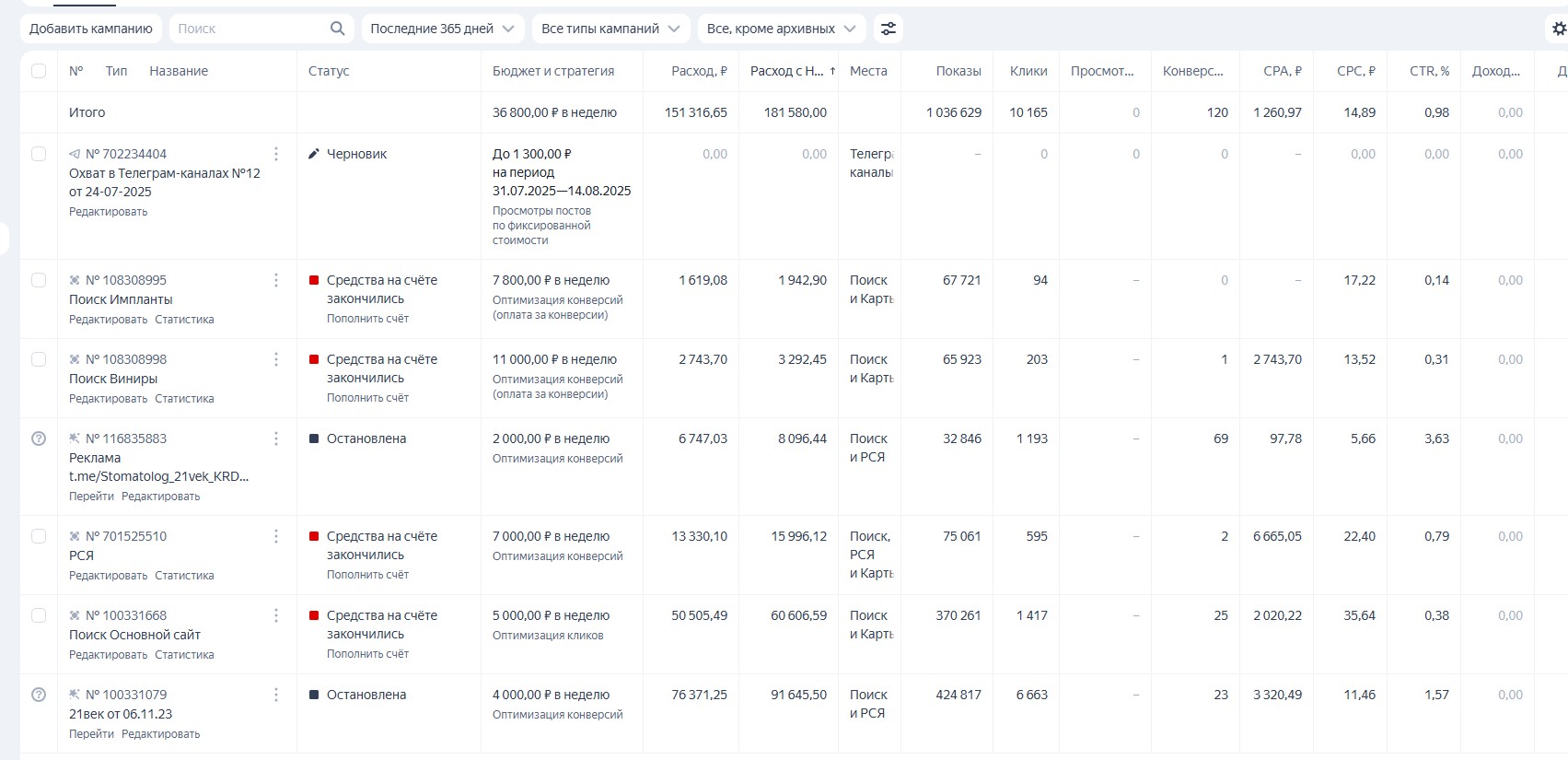Viewport: 1568px width, 760px height.
Task: Click the Показы column header
Action: [x=958, y=71]
